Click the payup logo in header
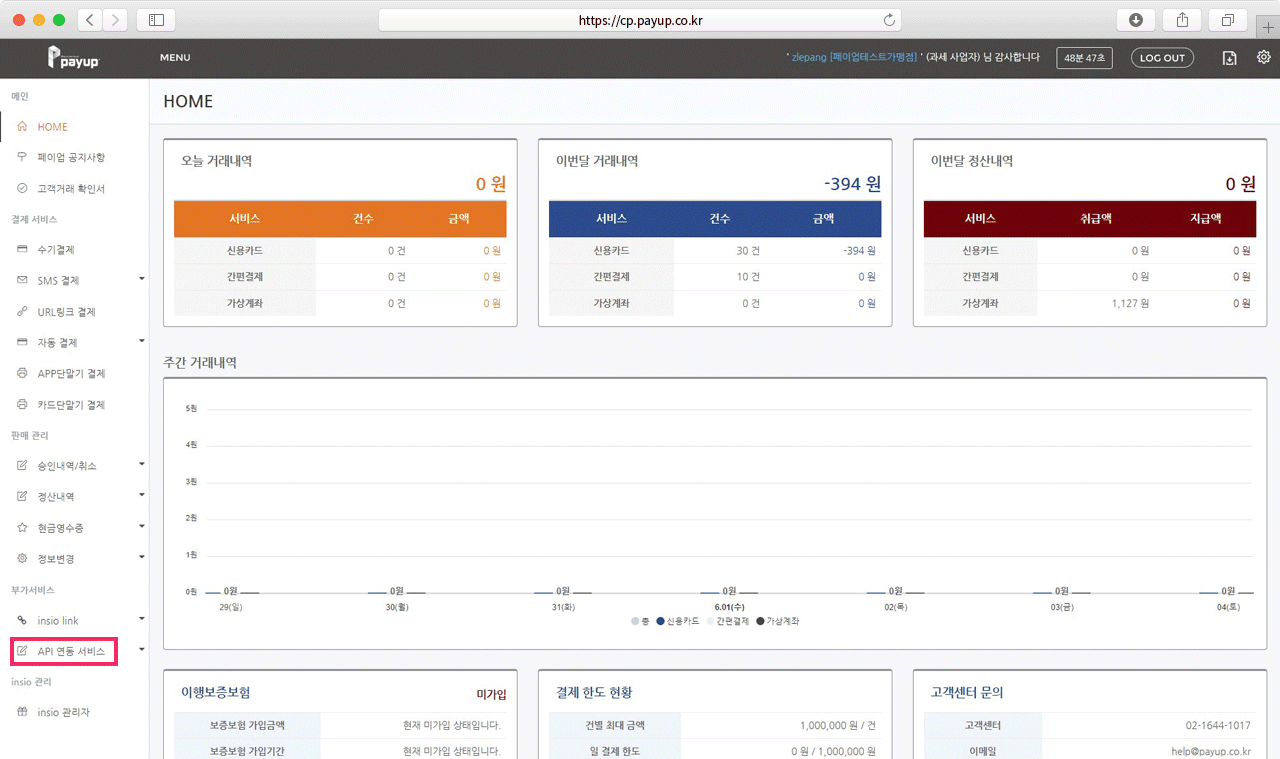1280x759 pixels. coord(74,58)
